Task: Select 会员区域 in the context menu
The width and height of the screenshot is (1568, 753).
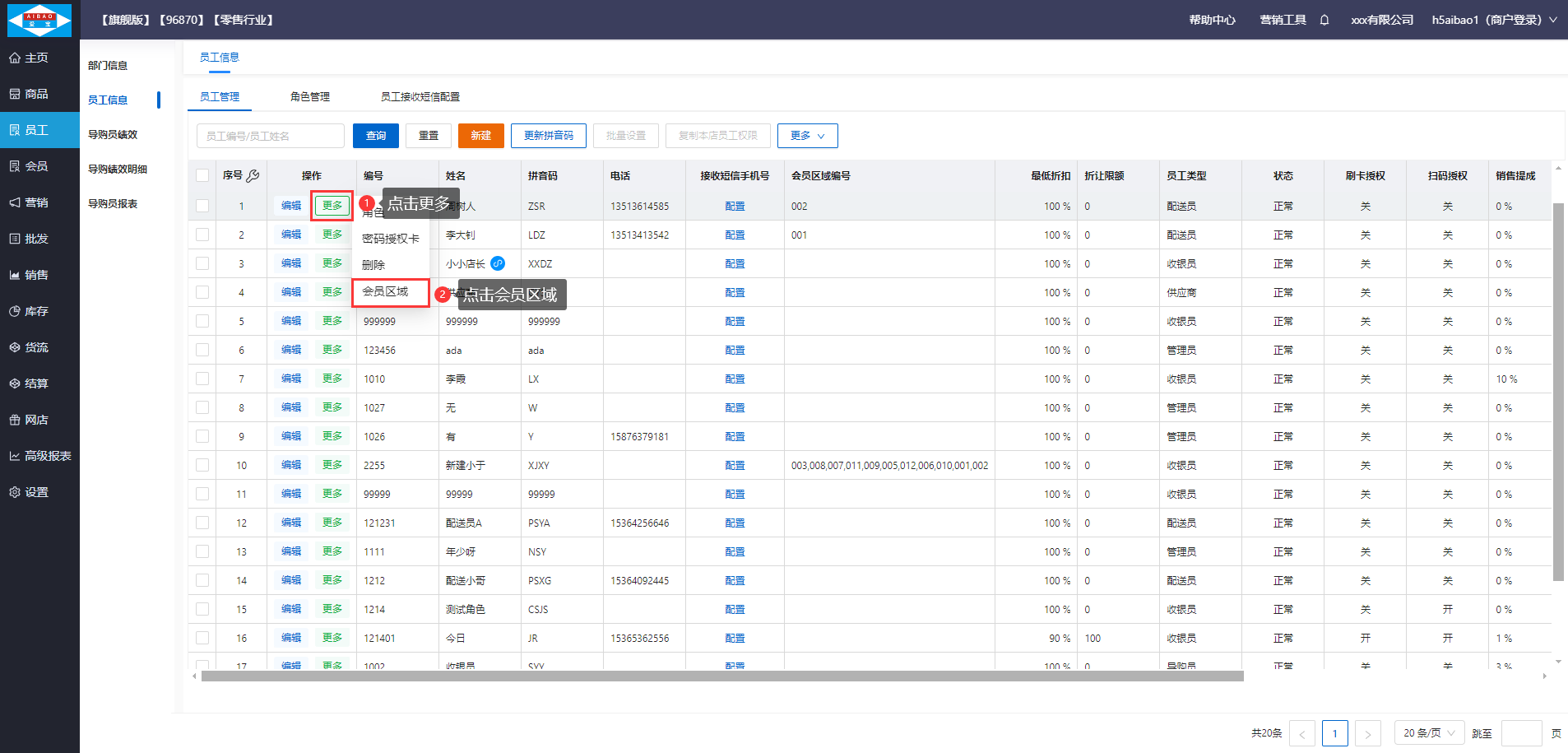Action: point(386,291)
